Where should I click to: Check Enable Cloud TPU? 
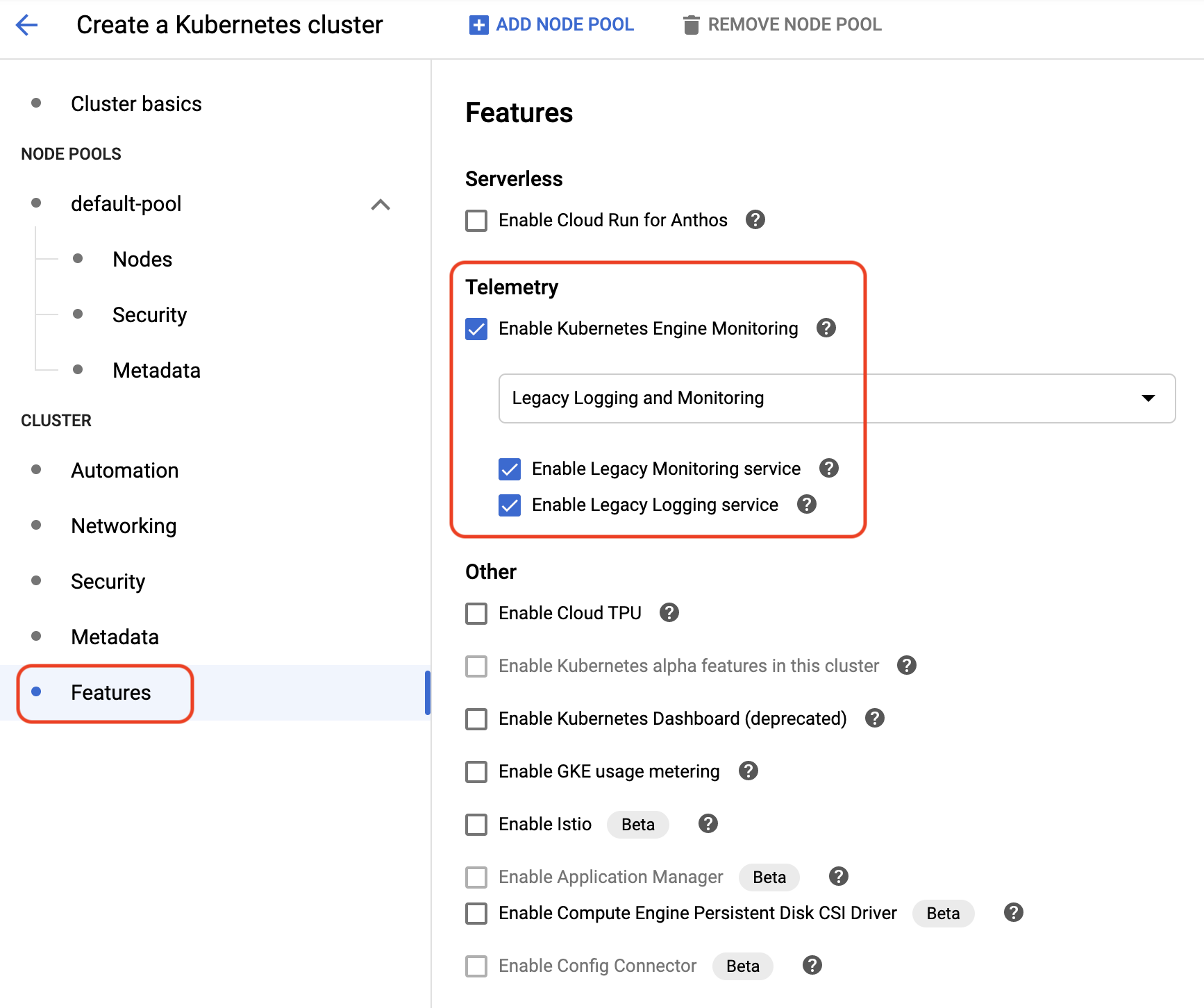click(476, 614)
